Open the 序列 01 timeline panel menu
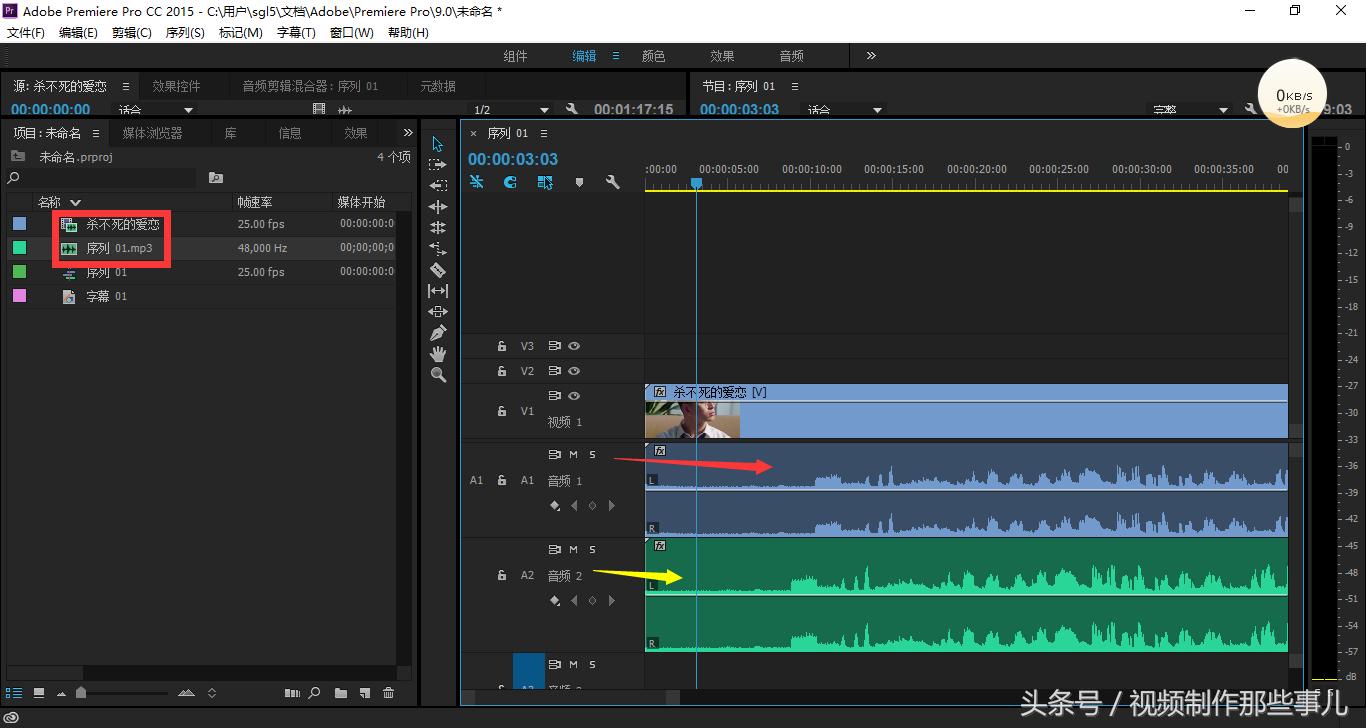 point(544,133)
